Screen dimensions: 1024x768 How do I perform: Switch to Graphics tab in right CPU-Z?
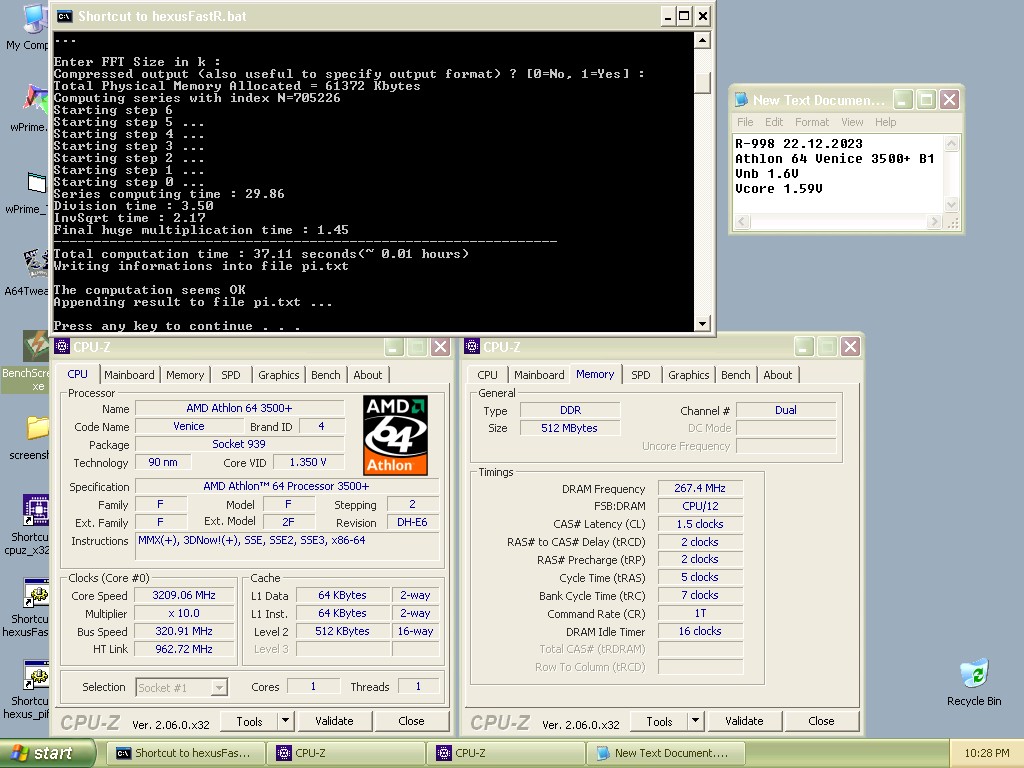coord(688,375)
